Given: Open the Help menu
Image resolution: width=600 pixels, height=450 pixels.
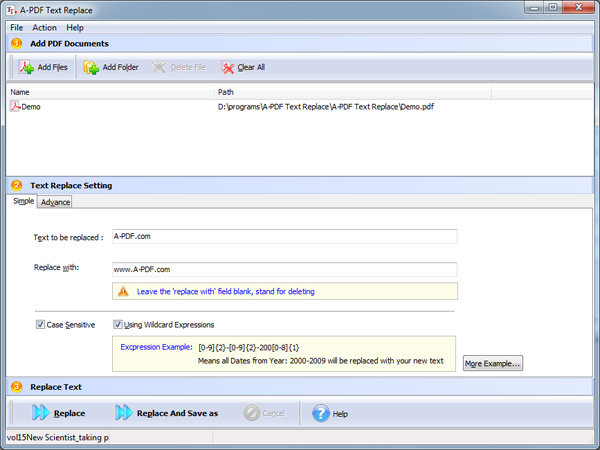Looking at the screenshot, I should (75, 28).
